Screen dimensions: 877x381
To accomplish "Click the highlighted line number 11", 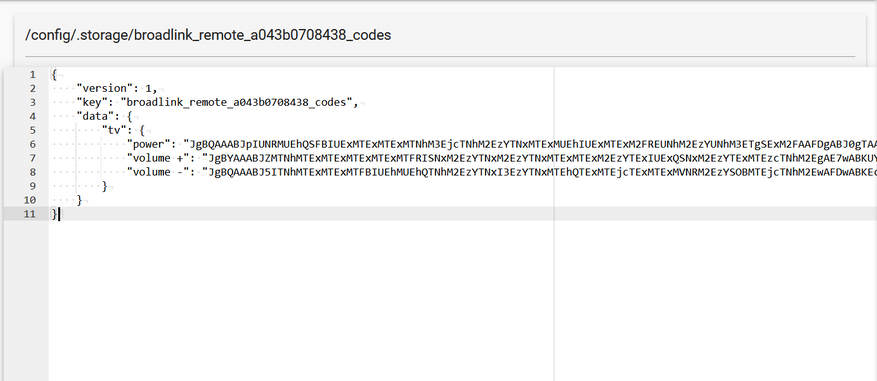I will pos(29,214).
